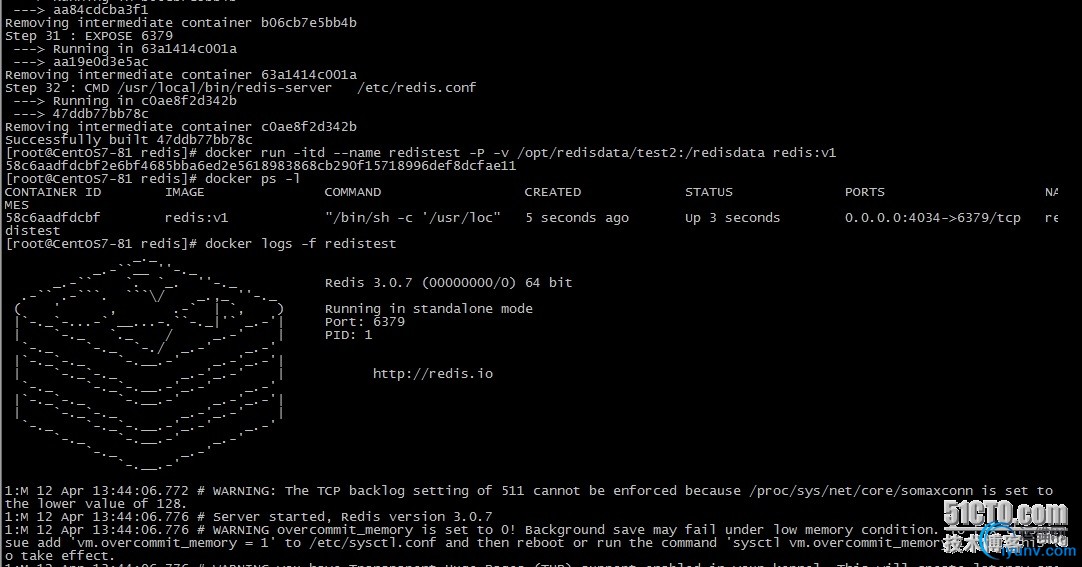Screen dimensions: 1082x567
Task: Click the STATUS column header text
Action: coord(709,192)
